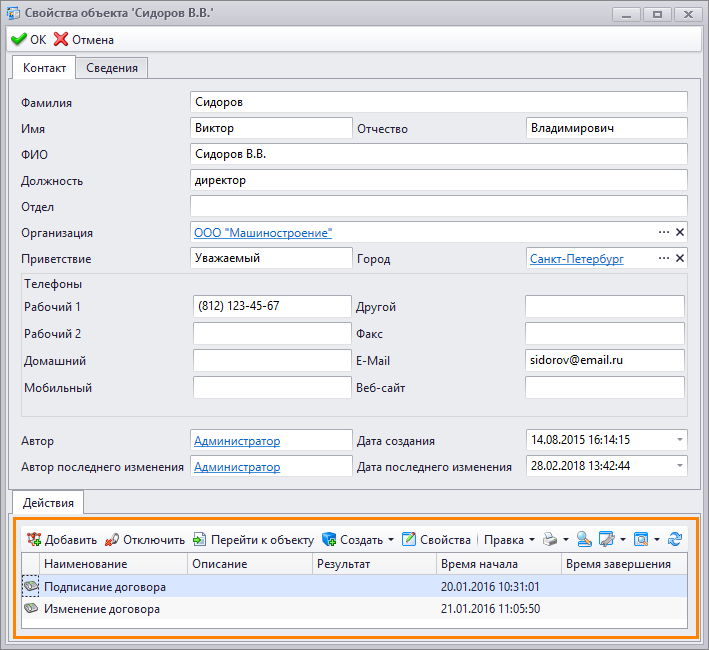Click the green checkmark OK button
Screen dimensions: 709x650
point(28,40)
